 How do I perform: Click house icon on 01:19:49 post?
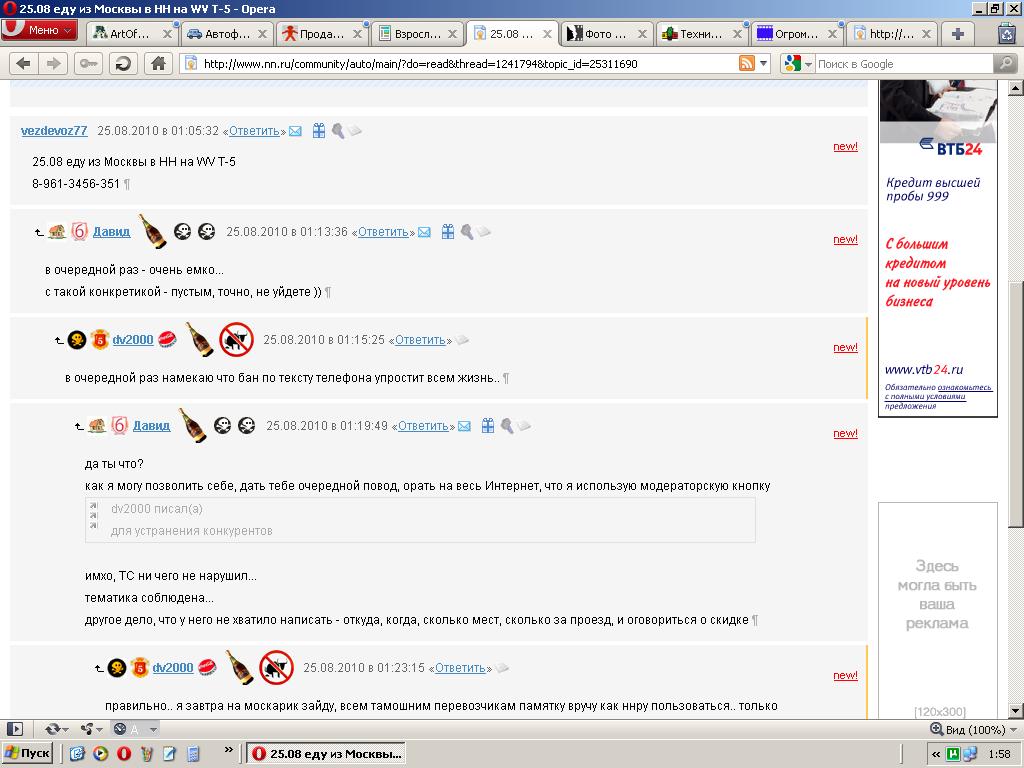point(97,426)
